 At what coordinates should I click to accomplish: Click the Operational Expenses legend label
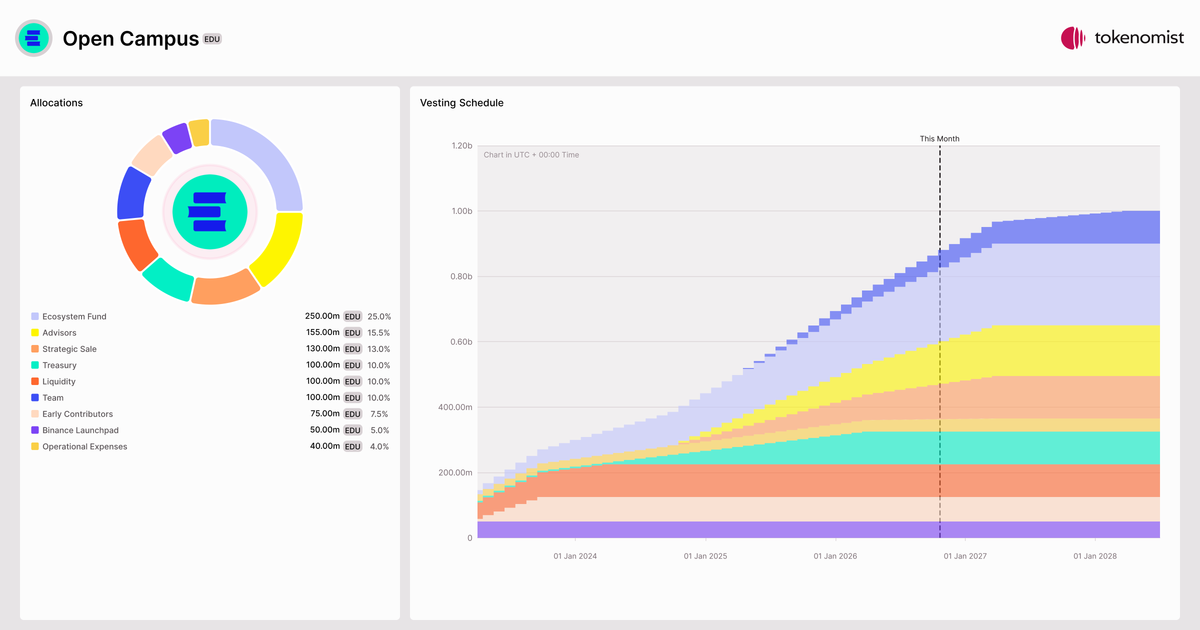[85, 447]
